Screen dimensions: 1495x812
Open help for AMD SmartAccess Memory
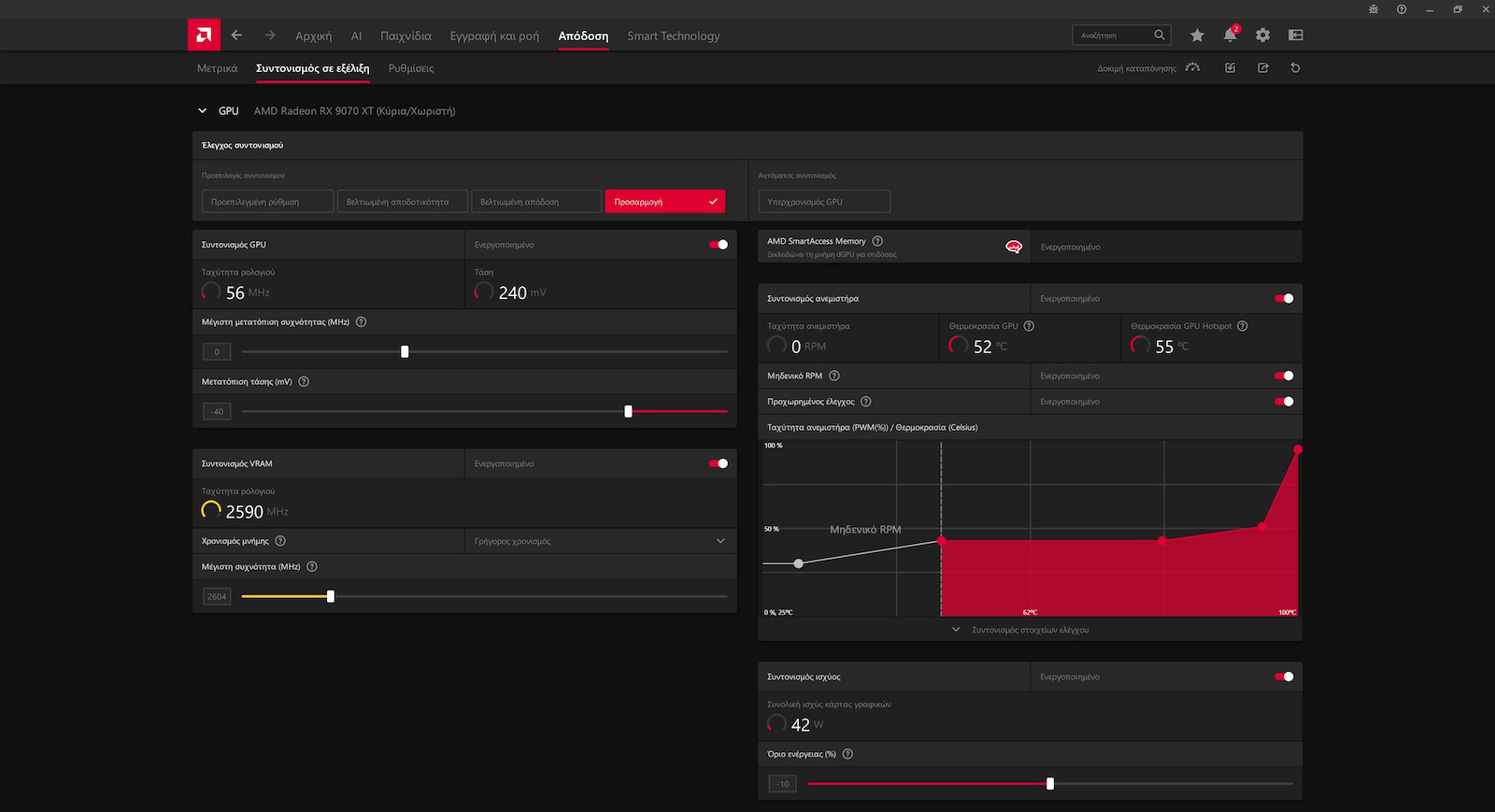pos(877,241)
